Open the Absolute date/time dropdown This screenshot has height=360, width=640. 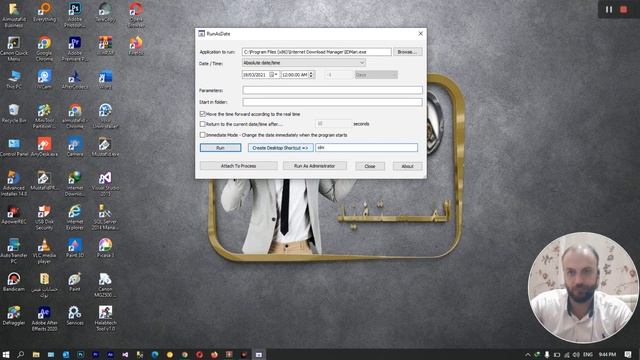[x=304, y=63]
